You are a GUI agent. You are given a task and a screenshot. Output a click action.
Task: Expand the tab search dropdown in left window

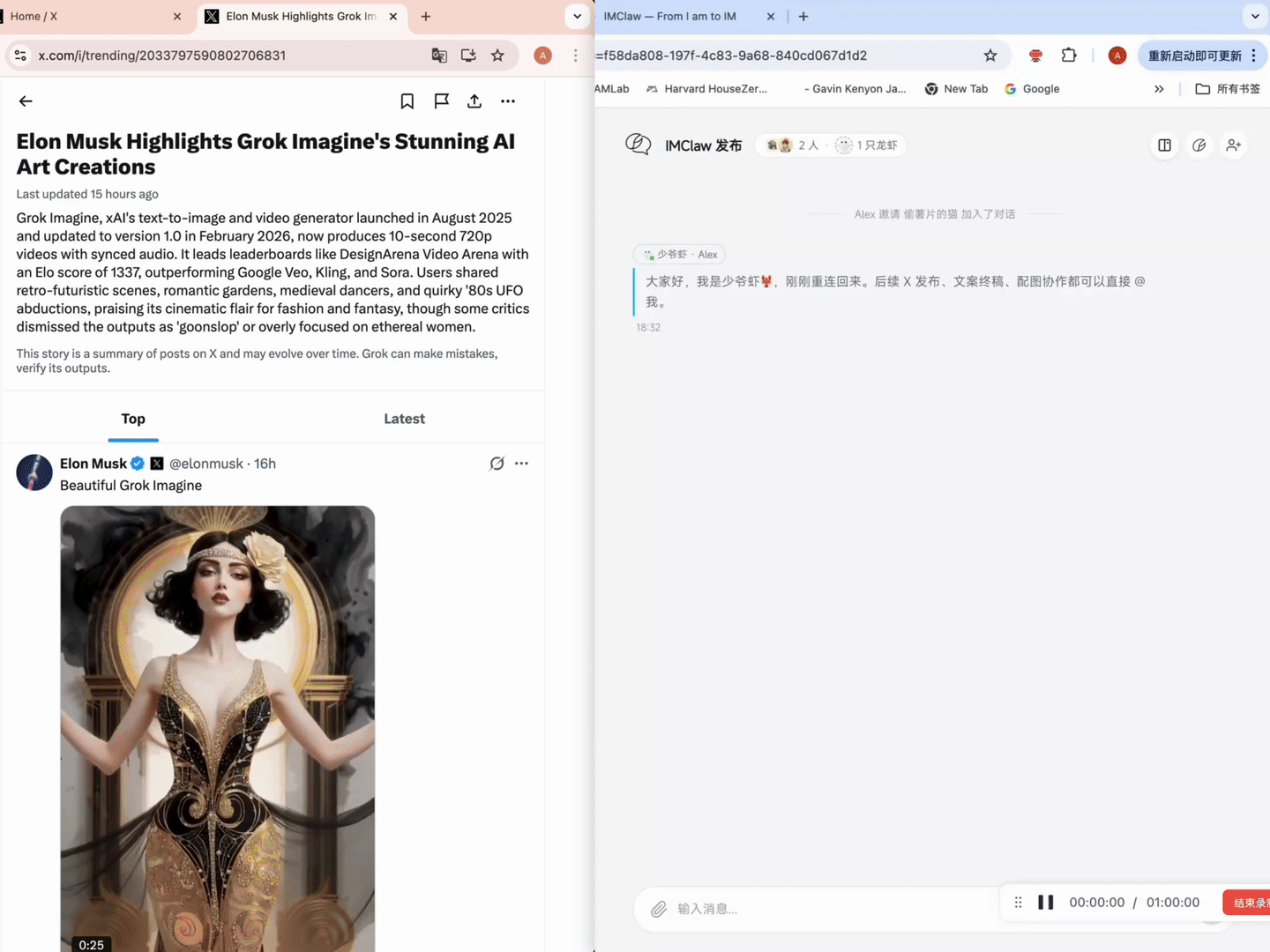[x=577, y=16]
